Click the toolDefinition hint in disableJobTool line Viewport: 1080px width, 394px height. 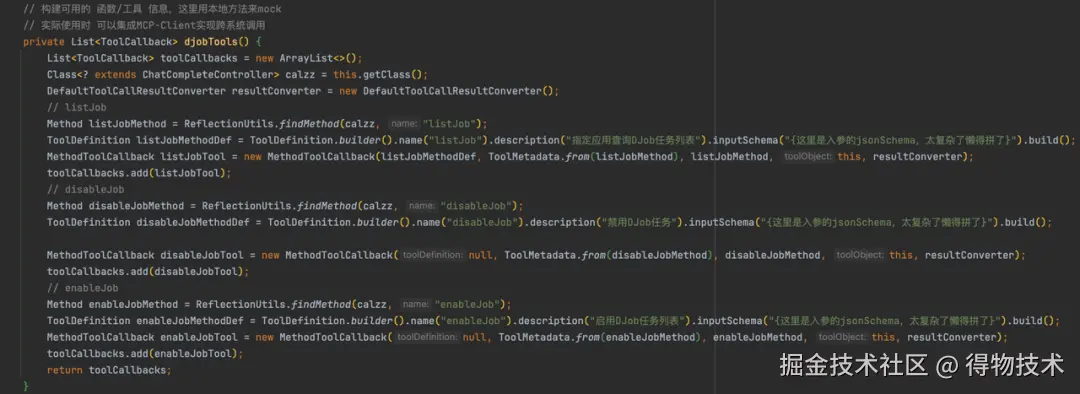[x=433, y=255]
